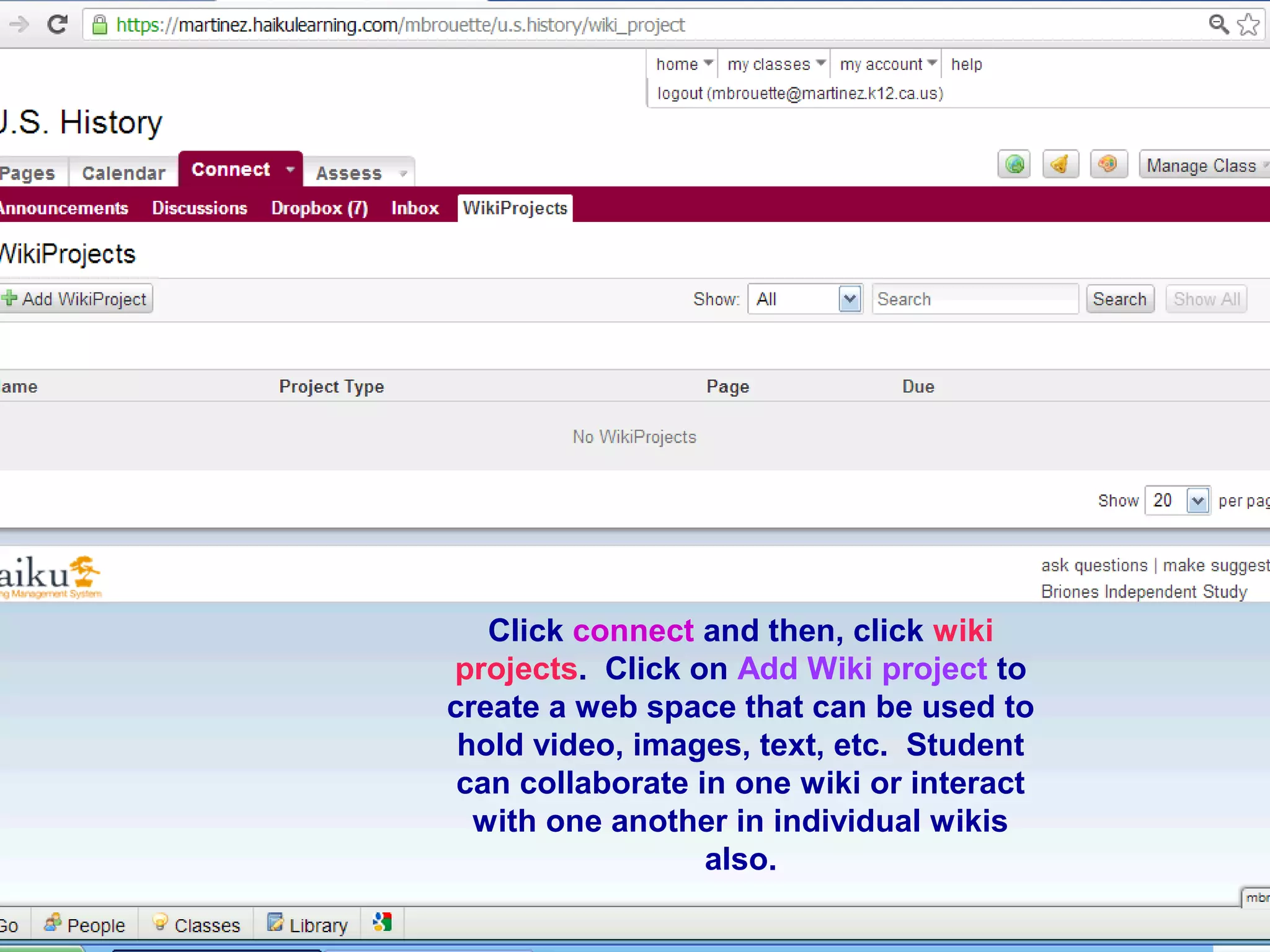
Task: Click the browser forward arrow
Action: tap(19, 25)
